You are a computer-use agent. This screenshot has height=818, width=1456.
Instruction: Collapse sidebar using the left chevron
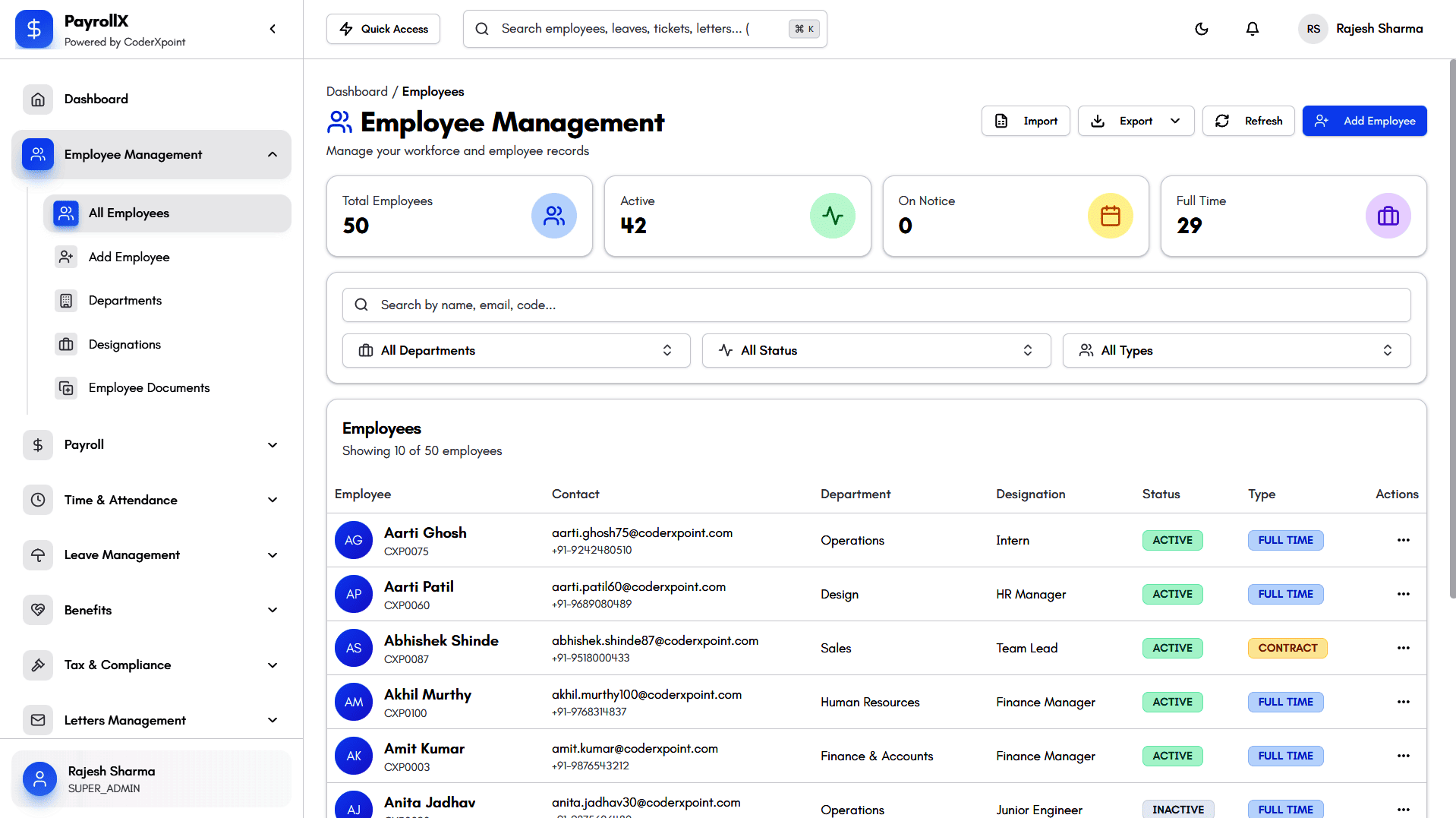point(273,29)
